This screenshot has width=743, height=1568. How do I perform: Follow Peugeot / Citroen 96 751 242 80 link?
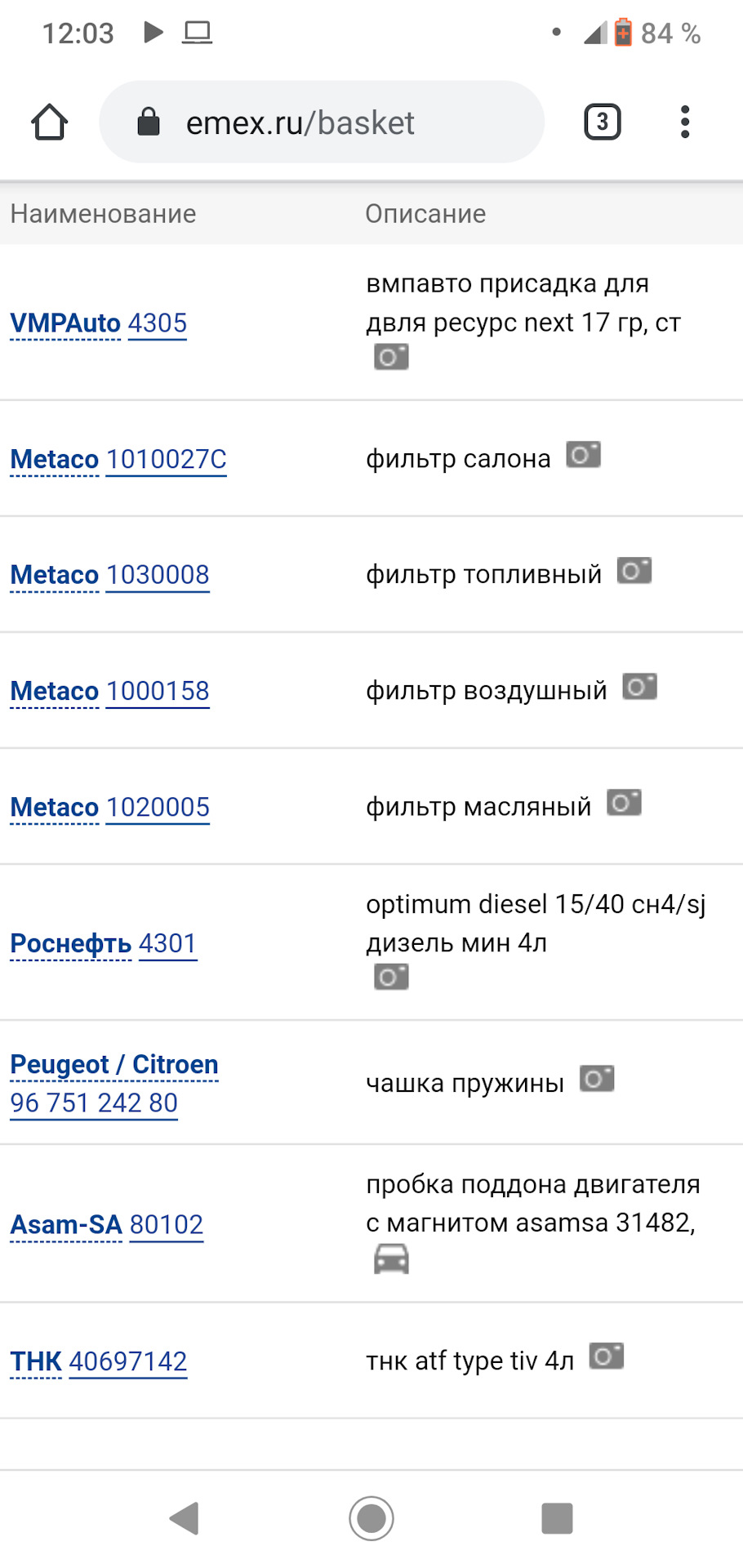point(92,1102)
